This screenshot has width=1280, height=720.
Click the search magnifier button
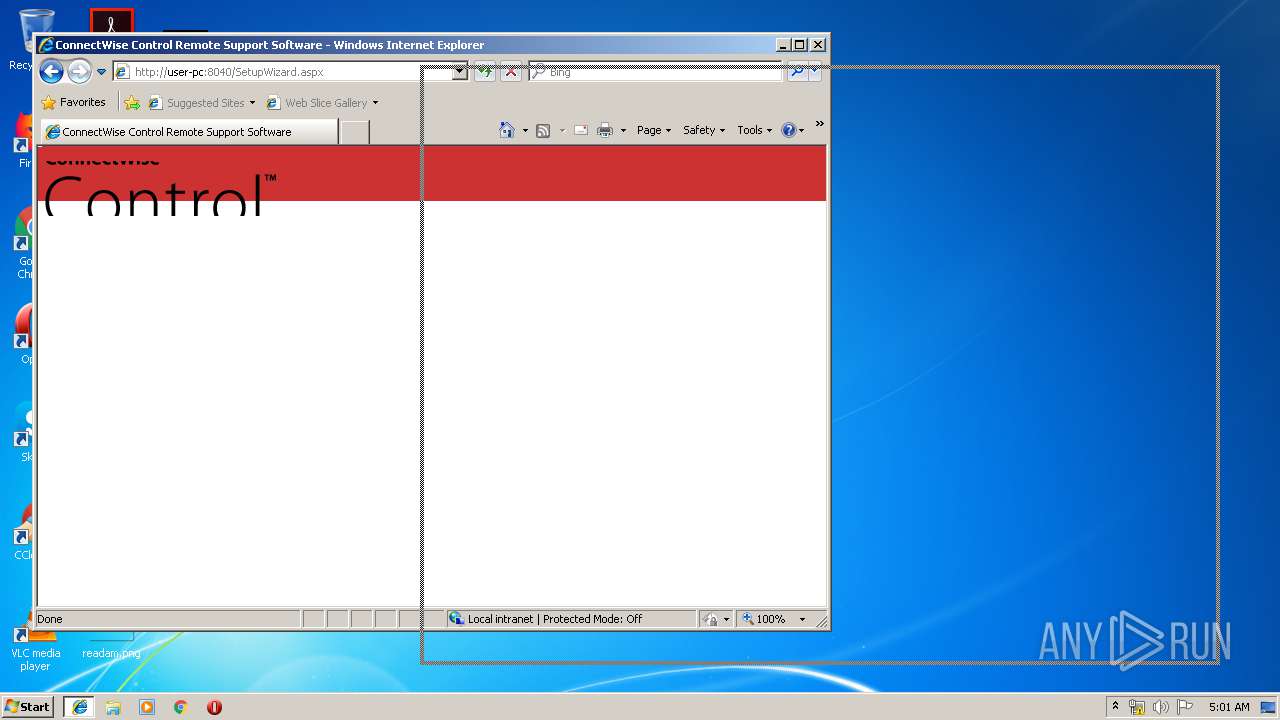point(797,72)
